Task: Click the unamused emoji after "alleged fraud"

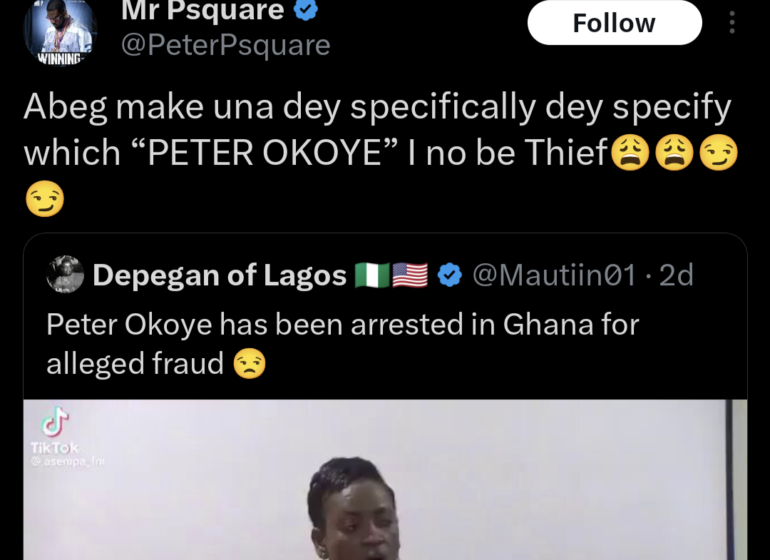Action: [249, 364]
